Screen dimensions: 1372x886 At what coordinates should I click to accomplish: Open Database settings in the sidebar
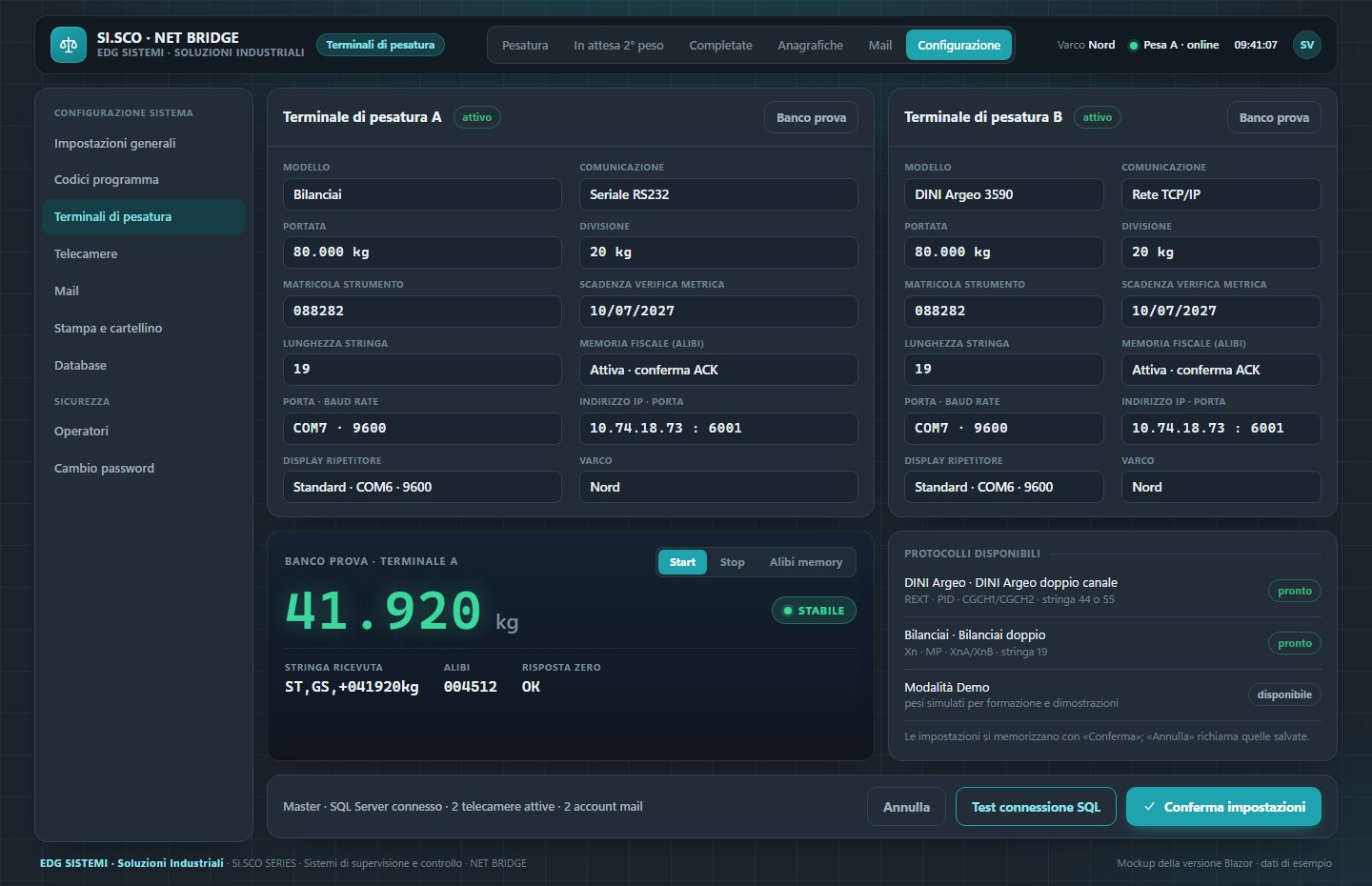[x=144, y=366]
